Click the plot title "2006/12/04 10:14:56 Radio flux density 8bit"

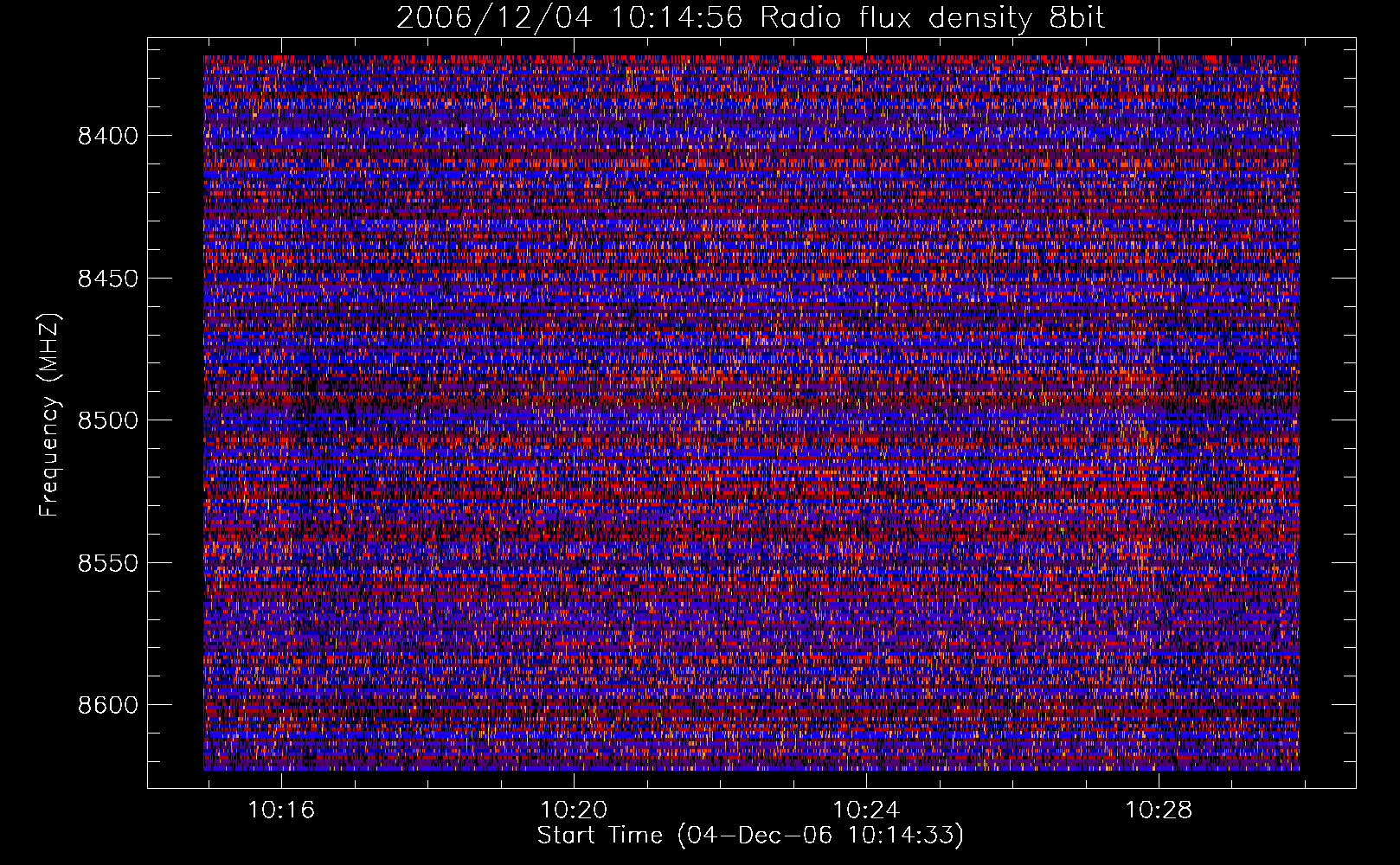click(x=751, y=17)
